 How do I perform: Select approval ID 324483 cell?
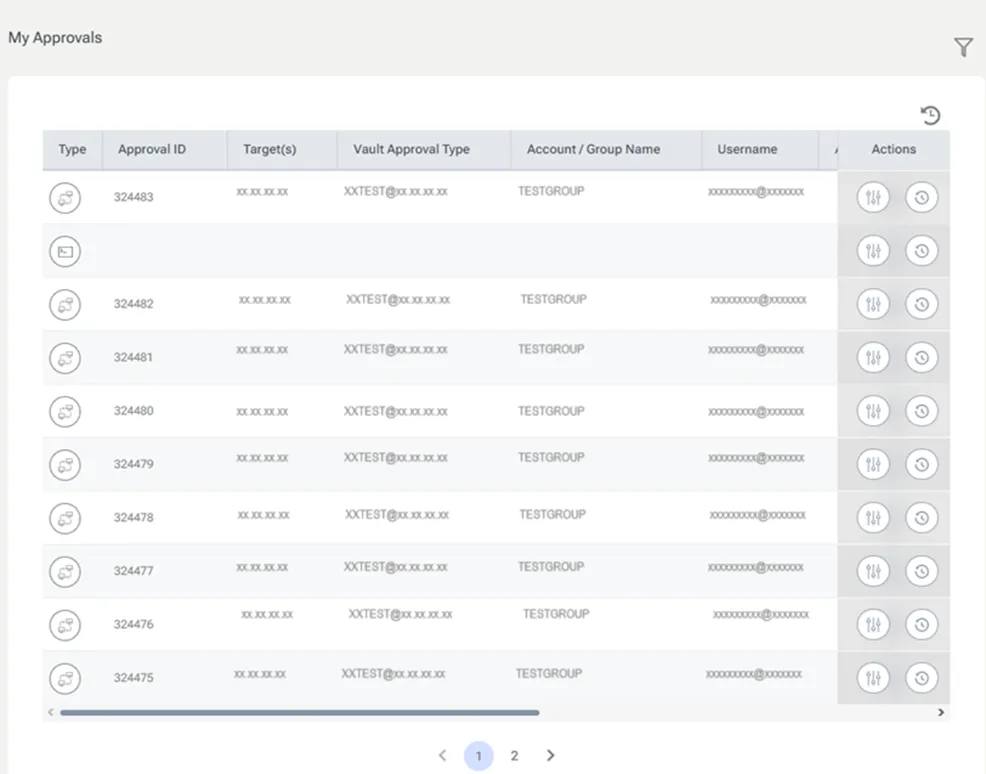pos(133,197)
